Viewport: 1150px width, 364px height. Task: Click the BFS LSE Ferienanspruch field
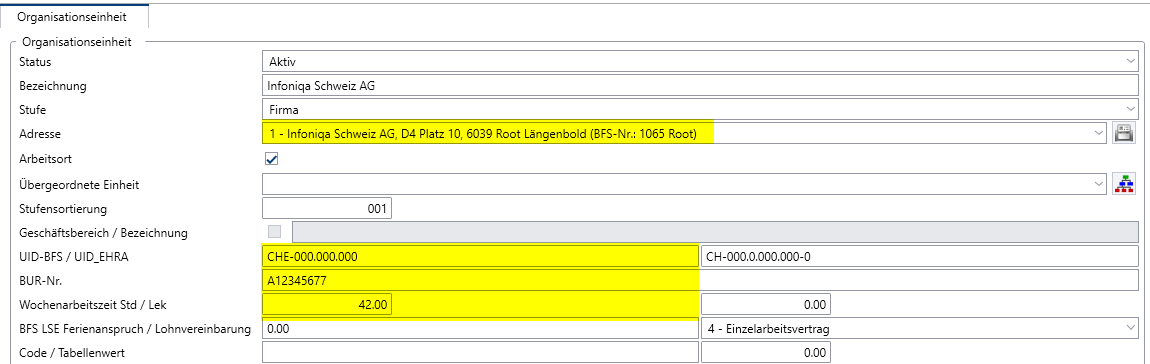tap(480, 330)
